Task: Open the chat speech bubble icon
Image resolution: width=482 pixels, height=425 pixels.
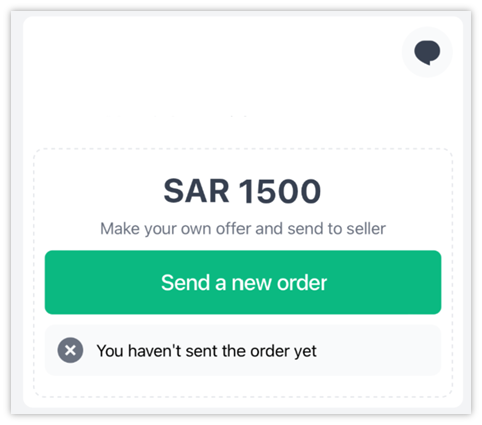Action: coord(427,52)
